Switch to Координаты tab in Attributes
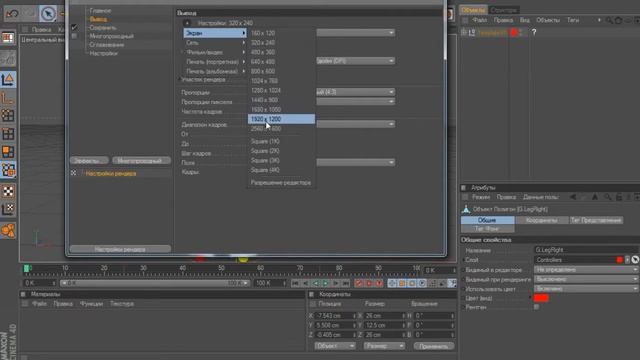The height and width of the screenshot is (360, 640). (541, 220)
